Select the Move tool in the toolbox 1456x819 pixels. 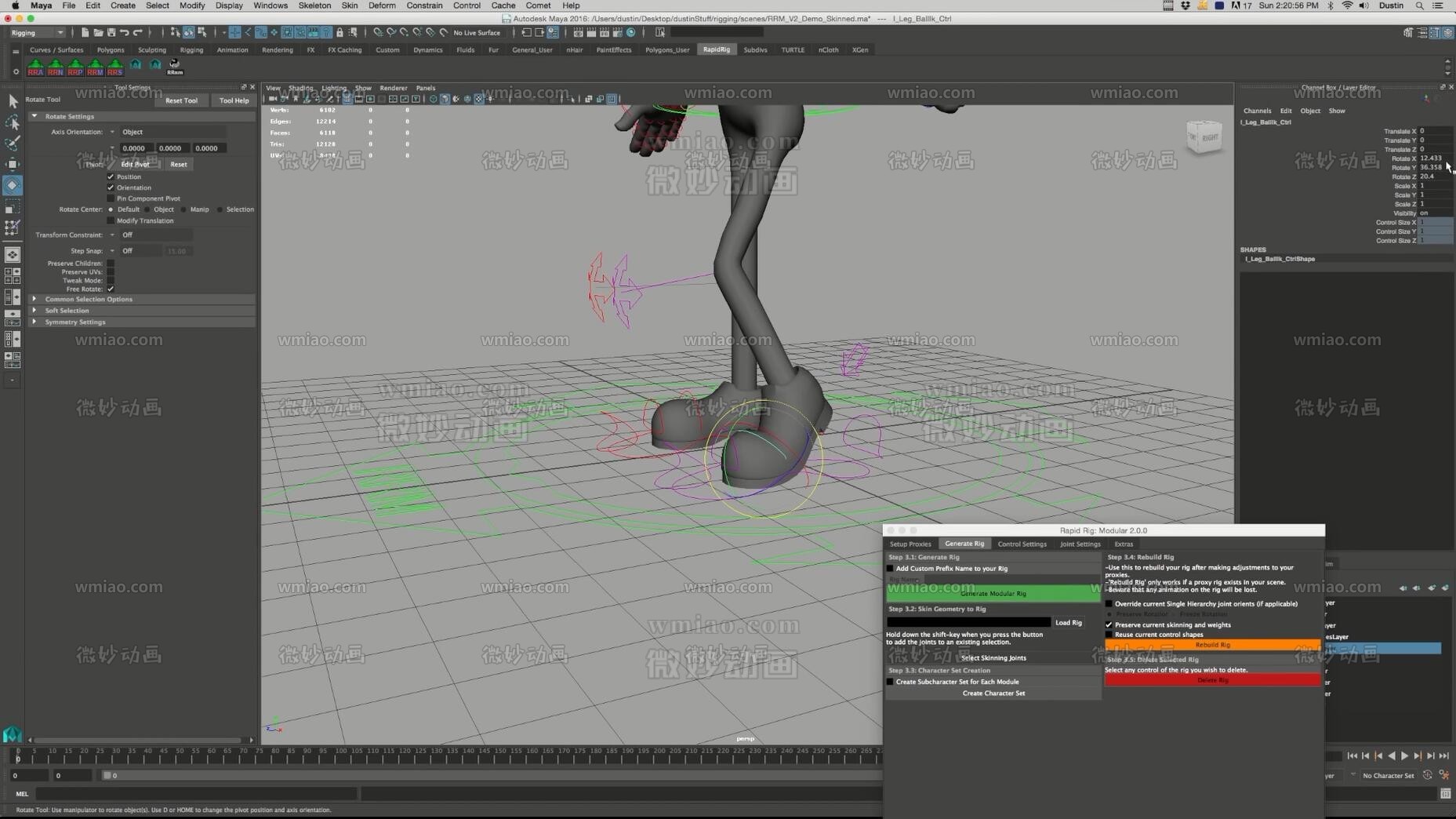pyautogui.click(x=13, y=165)
